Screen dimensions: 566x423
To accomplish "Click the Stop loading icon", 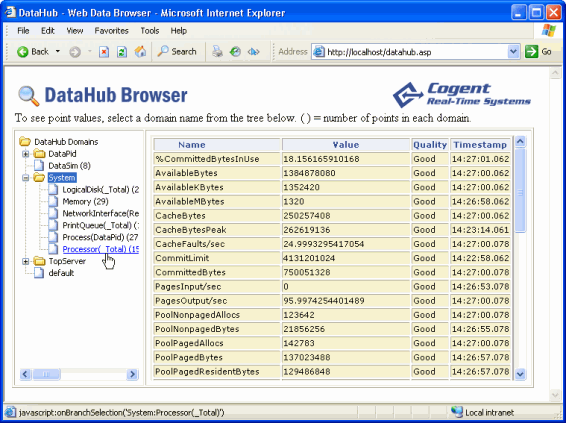I will pyautogui.click(x=104, y=52).
